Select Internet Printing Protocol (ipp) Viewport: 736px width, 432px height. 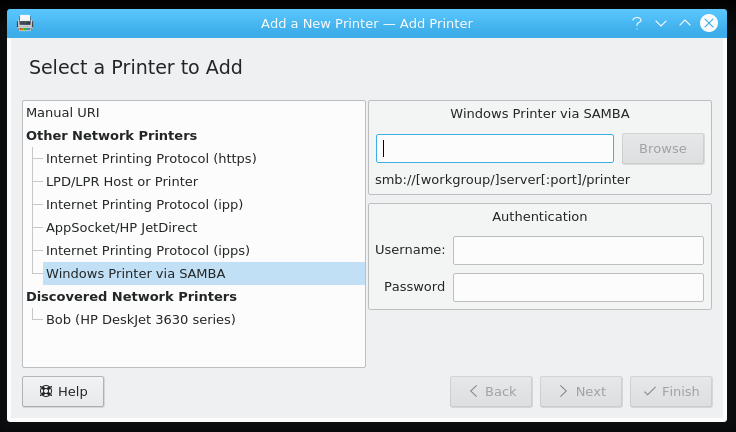[x=144, y=205]
